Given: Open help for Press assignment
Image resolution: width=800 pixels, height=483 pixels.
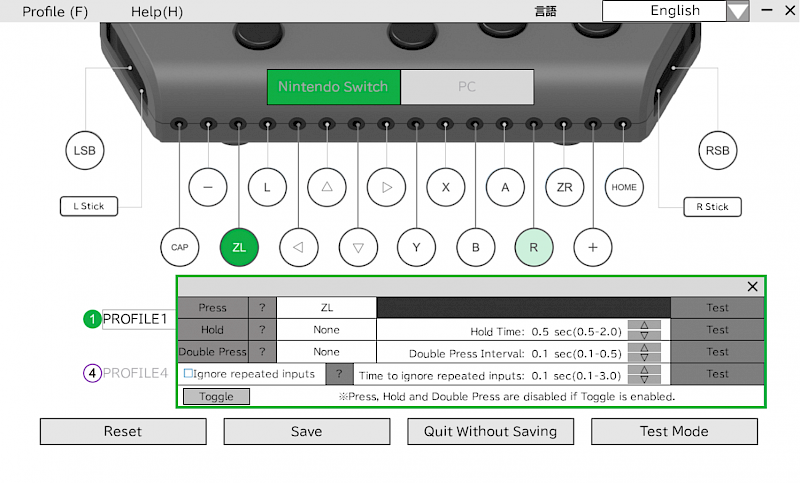Looking at the screenshot, I should pyautogui.click(x=262, y=308).
